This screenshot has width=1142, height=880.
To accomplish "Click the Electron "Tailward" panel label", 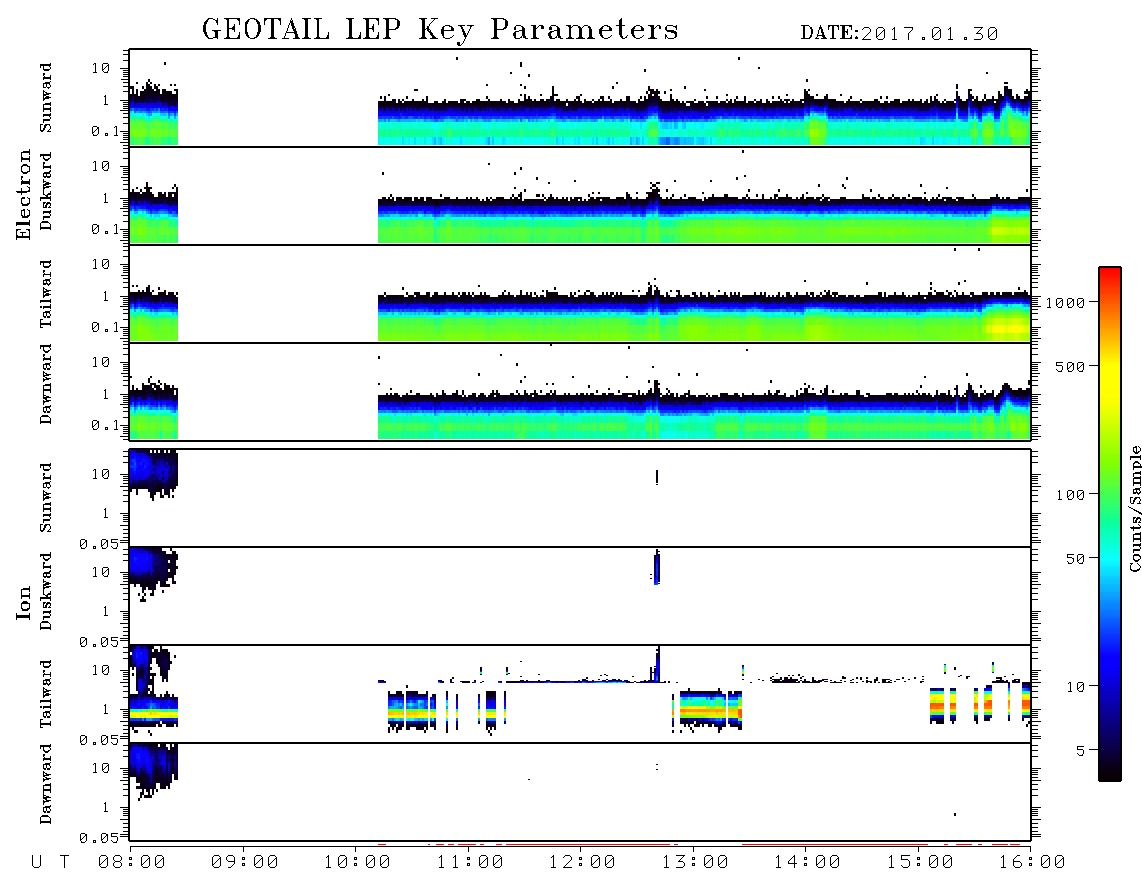I will click(46, 294).
